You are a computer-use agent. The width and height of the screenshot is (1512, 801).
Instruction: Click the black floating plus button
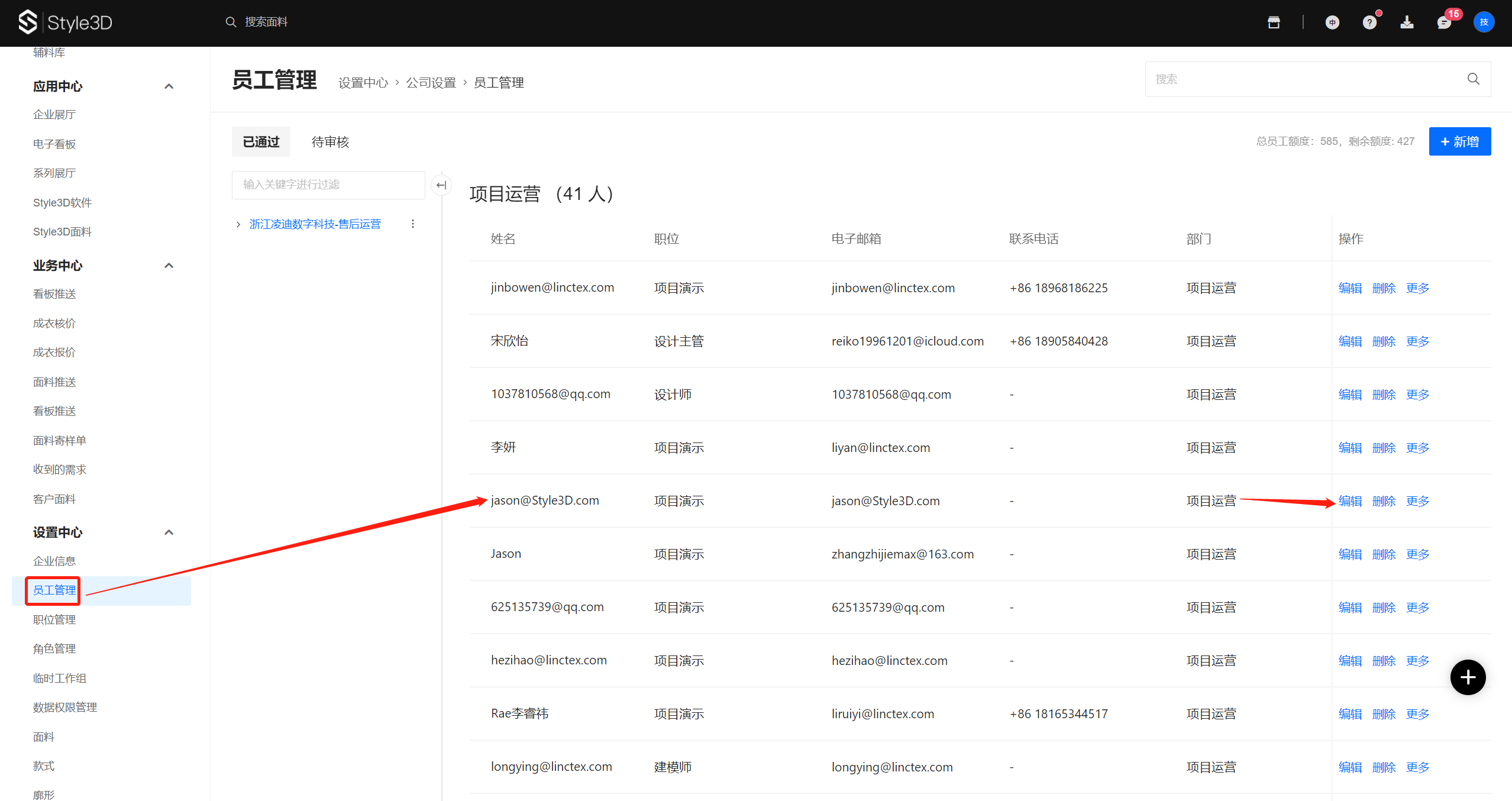click(x=1468, y=677)
